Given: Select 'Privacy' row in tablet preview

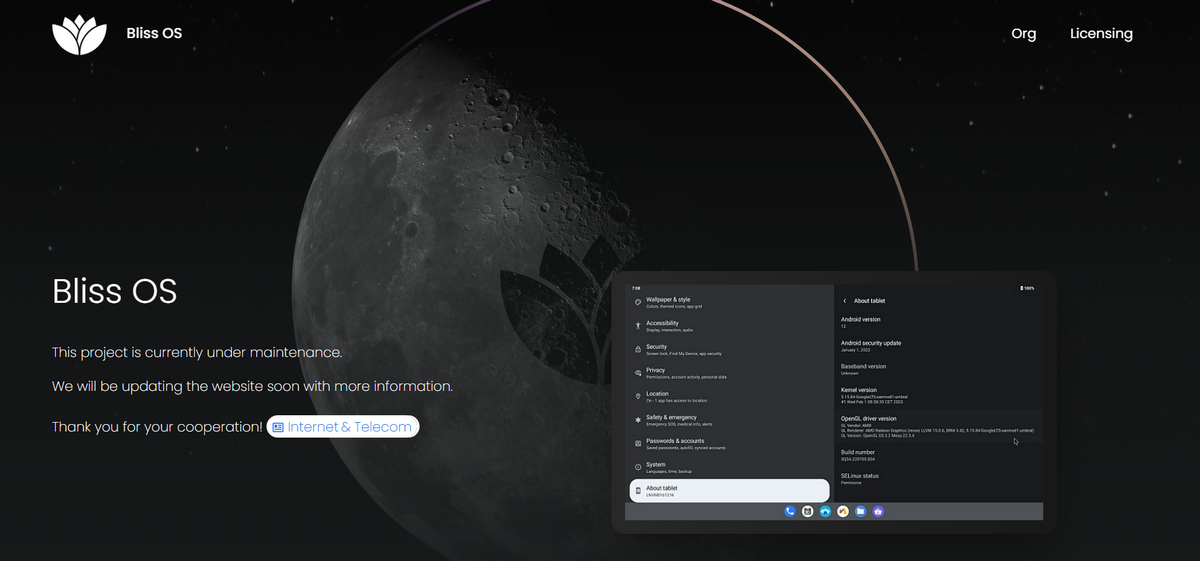Looking at the screenshot, I should pyautogui.click(x=729, y=372).
